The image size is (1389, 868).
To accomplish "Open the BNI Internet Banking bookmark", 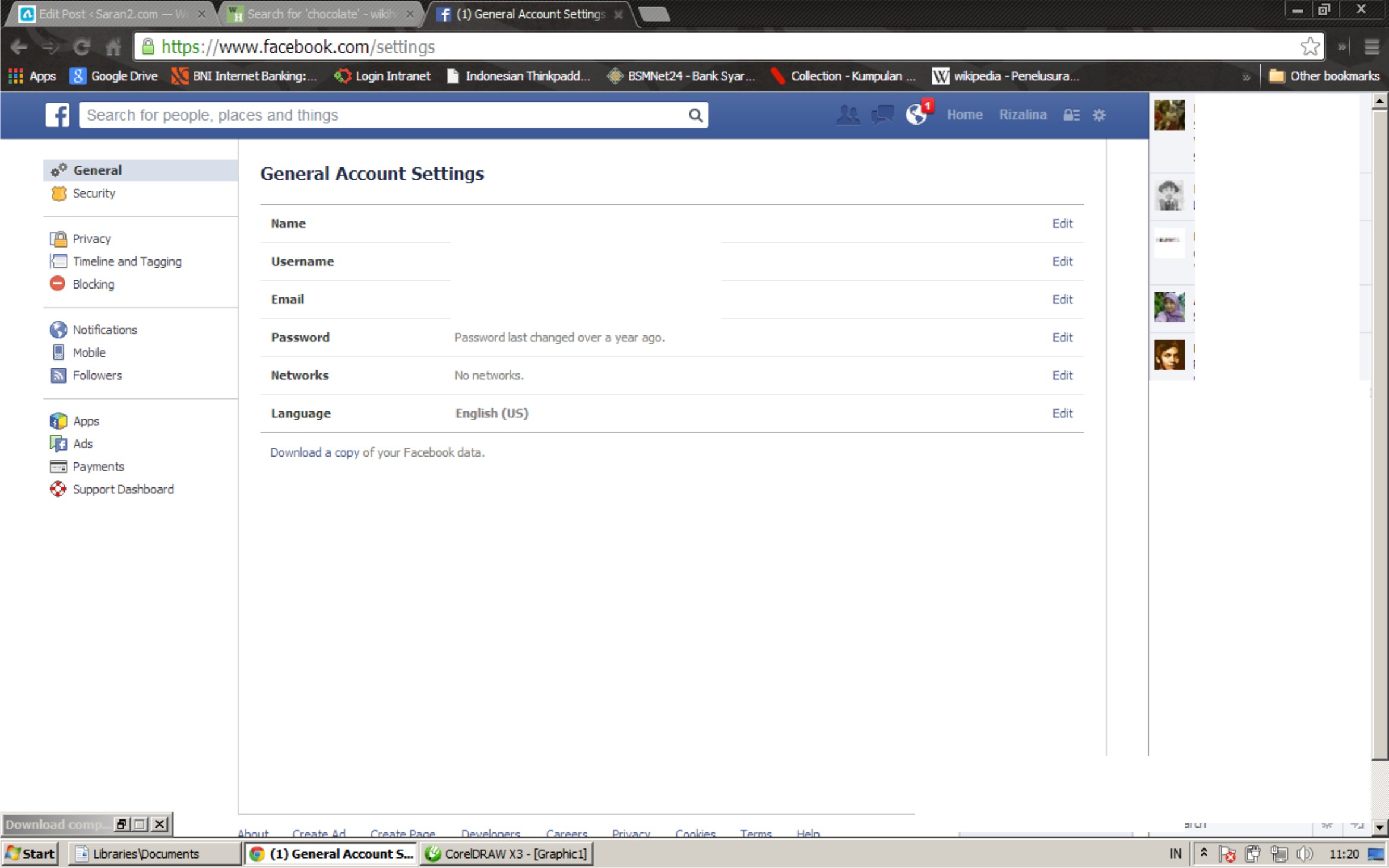I will pyautogui.click(x=244, y=76).
